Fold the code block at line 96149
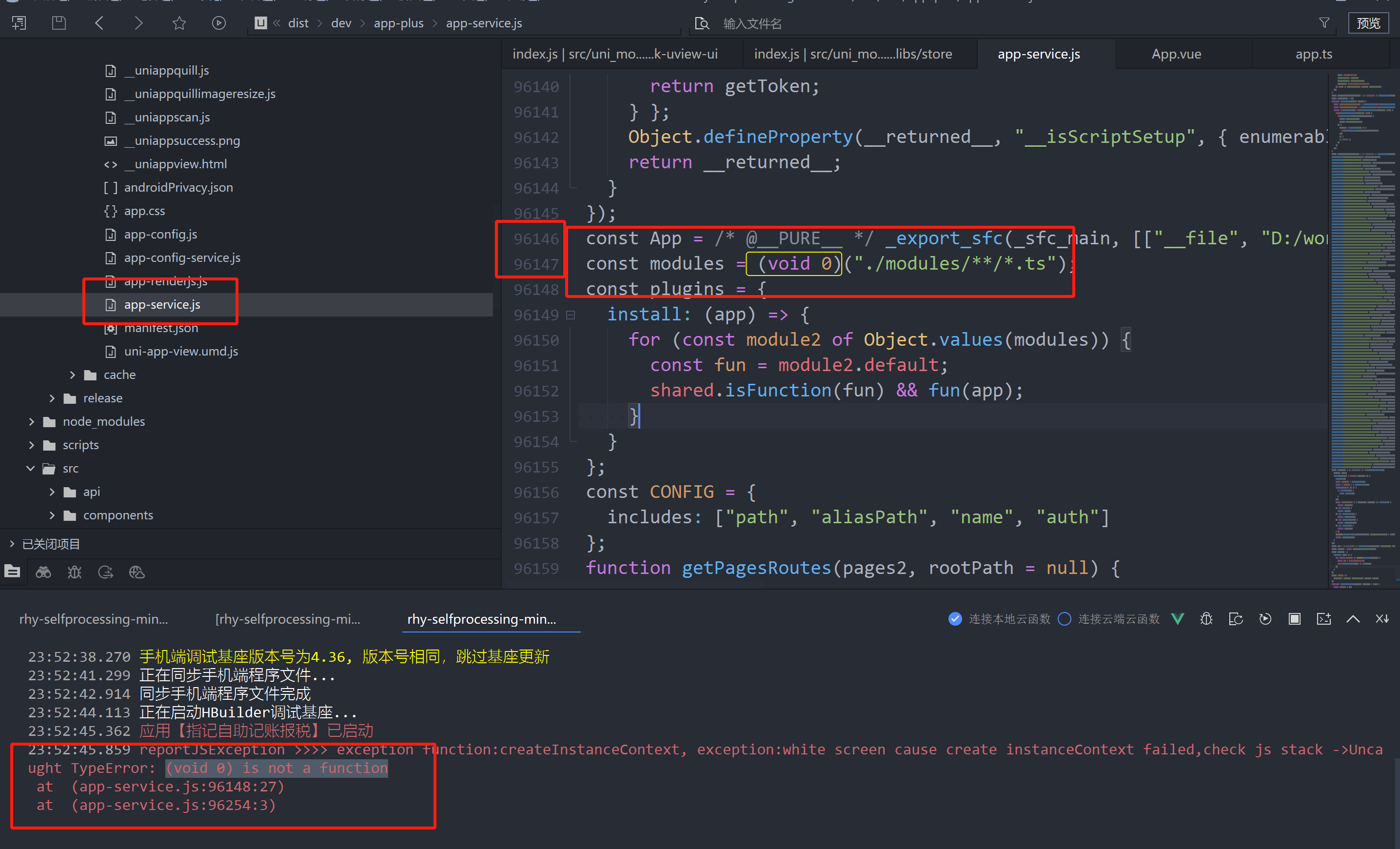 pyautogui.click(x=571, y=315)
